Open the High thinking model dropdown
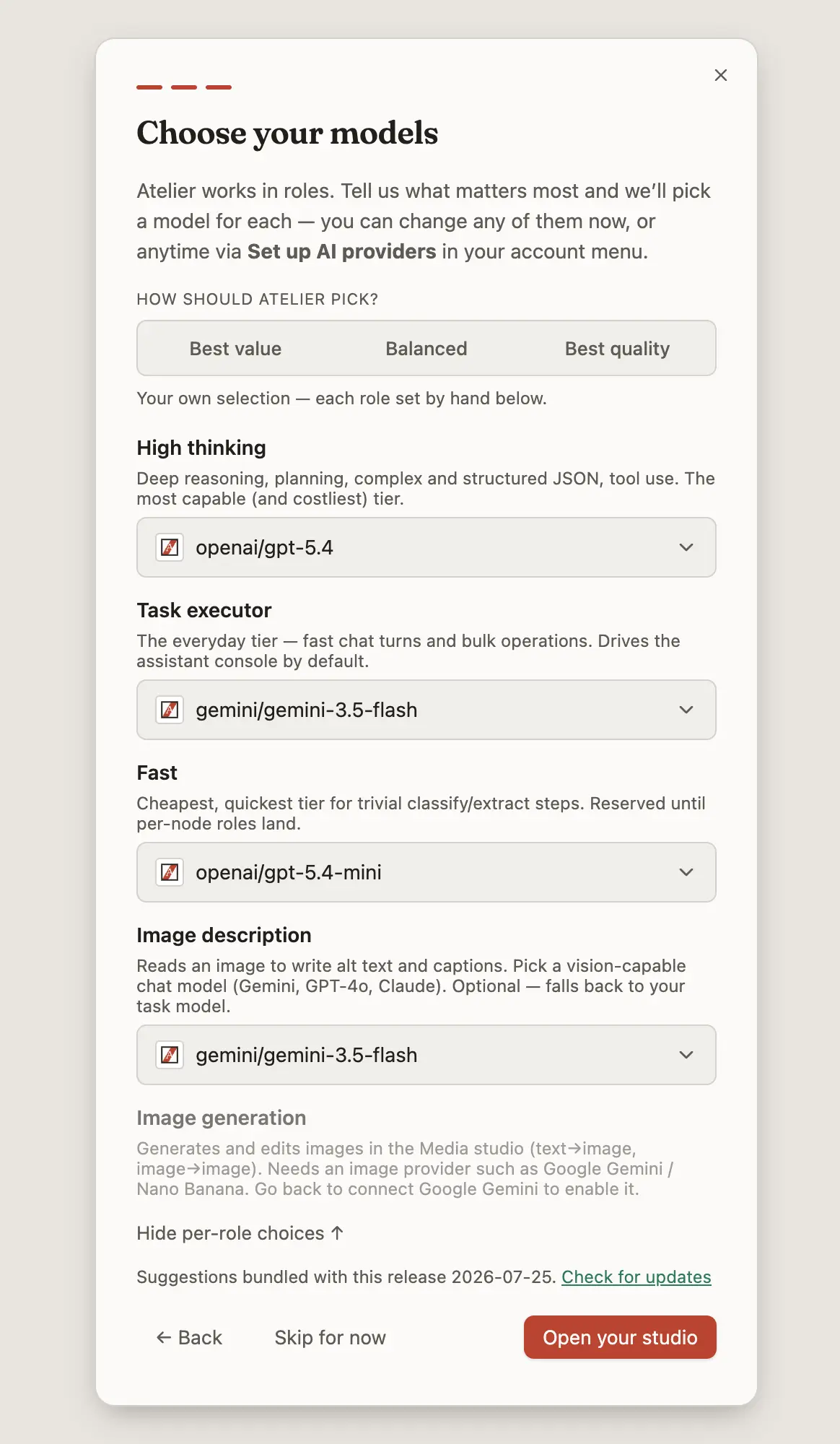The image size is (840, 1444). pyautogui.click(x=426, y=547)
